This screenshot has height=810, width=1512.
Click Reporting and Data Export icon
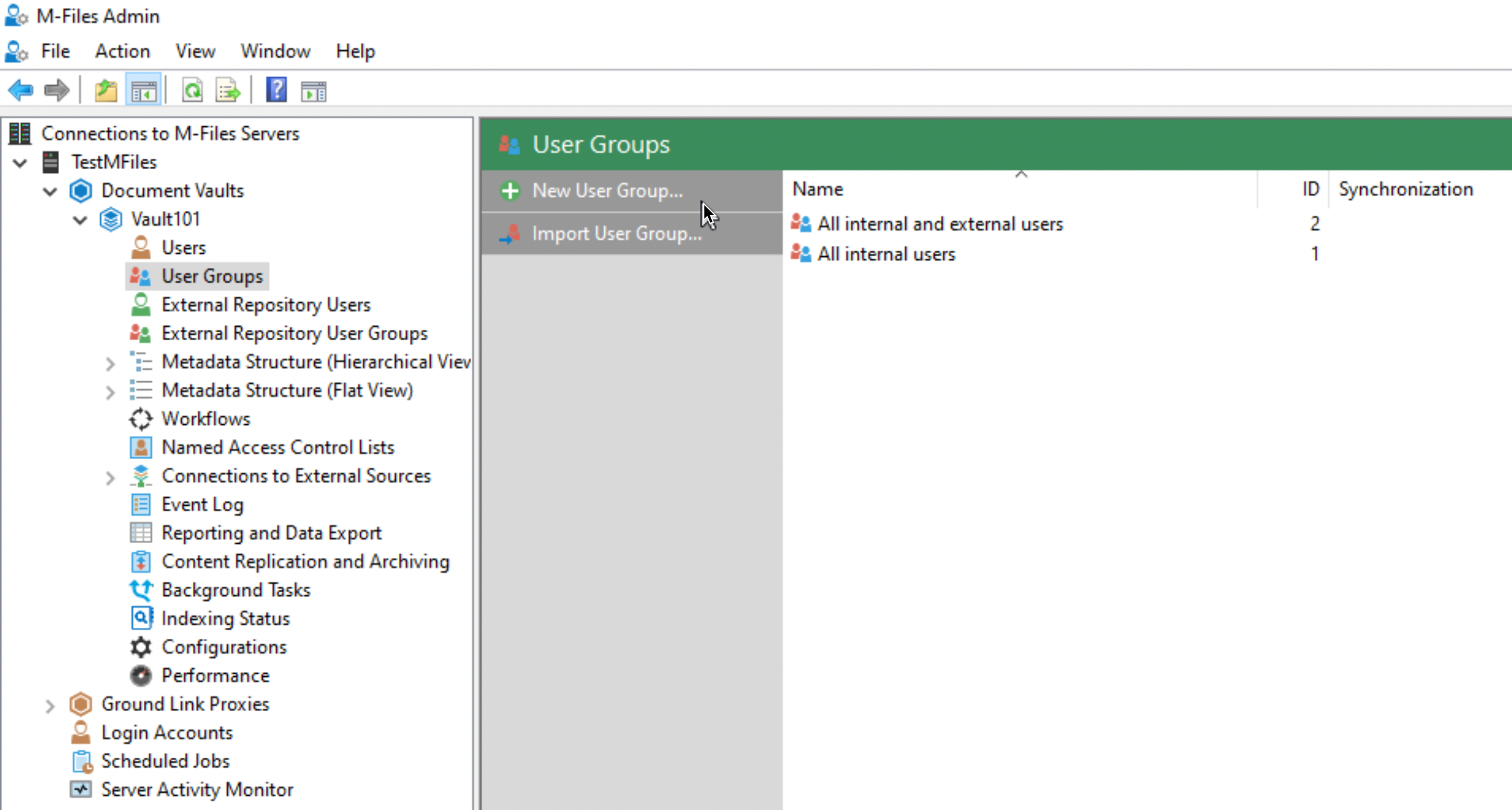point(141,533)
